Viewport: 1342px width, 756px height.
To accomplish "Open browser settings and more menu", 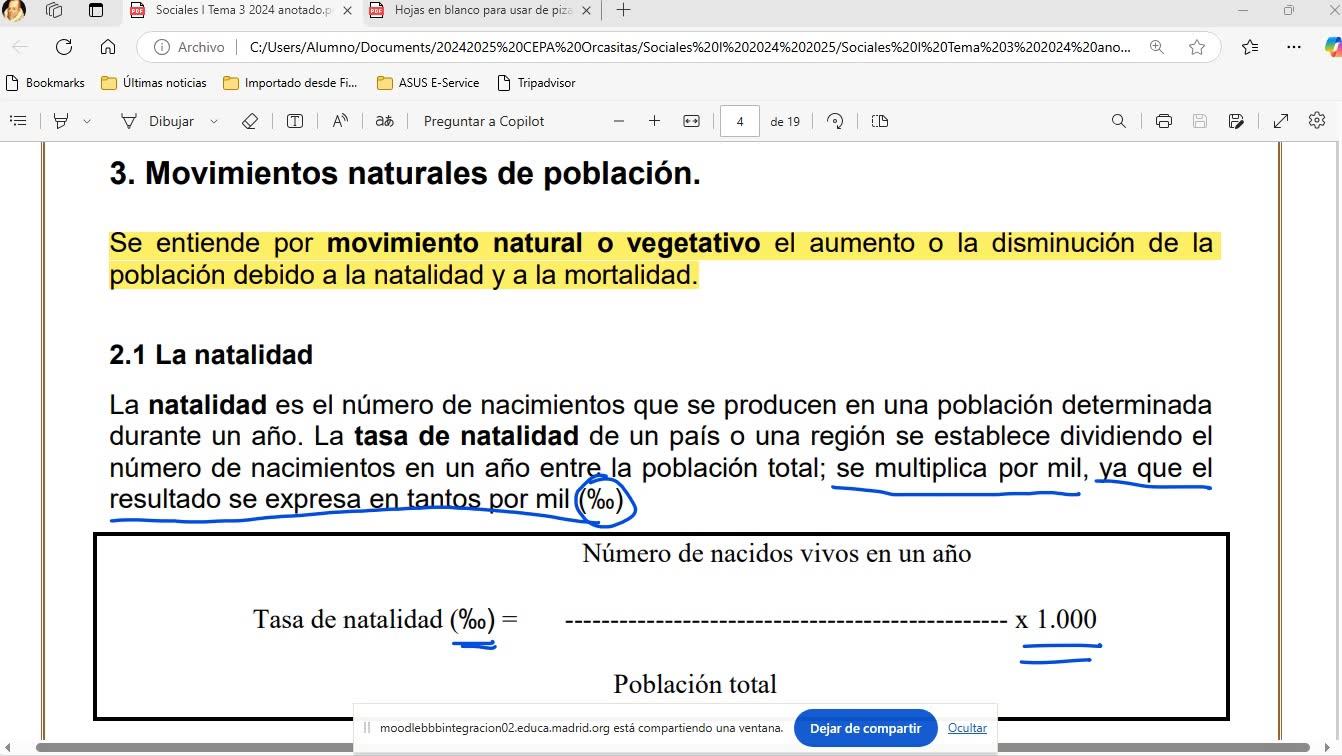I will coord(1294,47).
